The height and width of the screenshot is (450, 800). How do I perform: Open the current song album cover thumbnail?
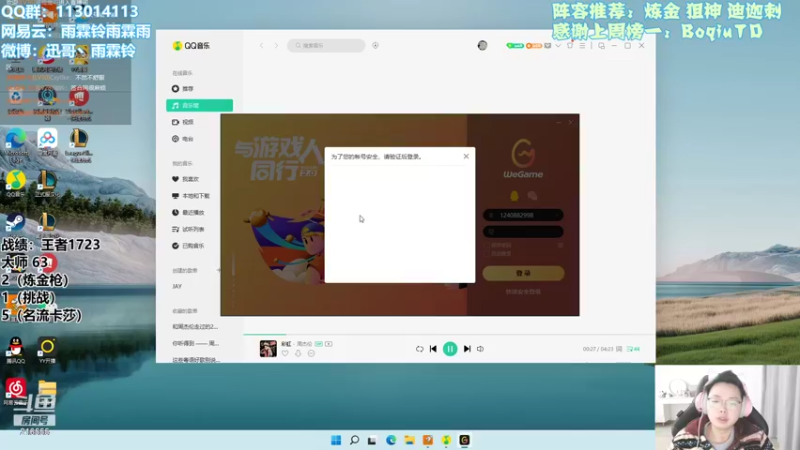click(x=268, y=348)
